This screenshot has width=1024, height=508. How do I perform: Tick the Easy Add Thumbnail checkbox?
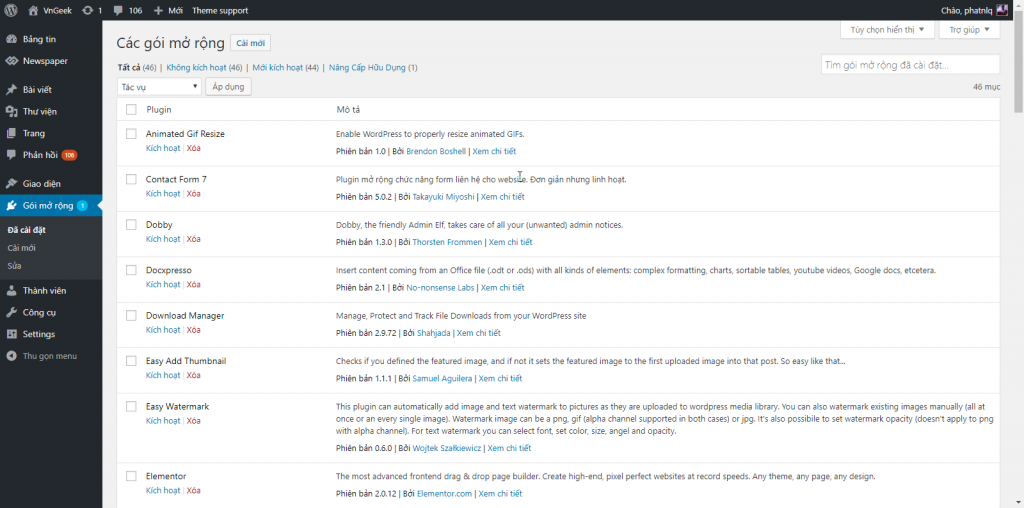131,361
